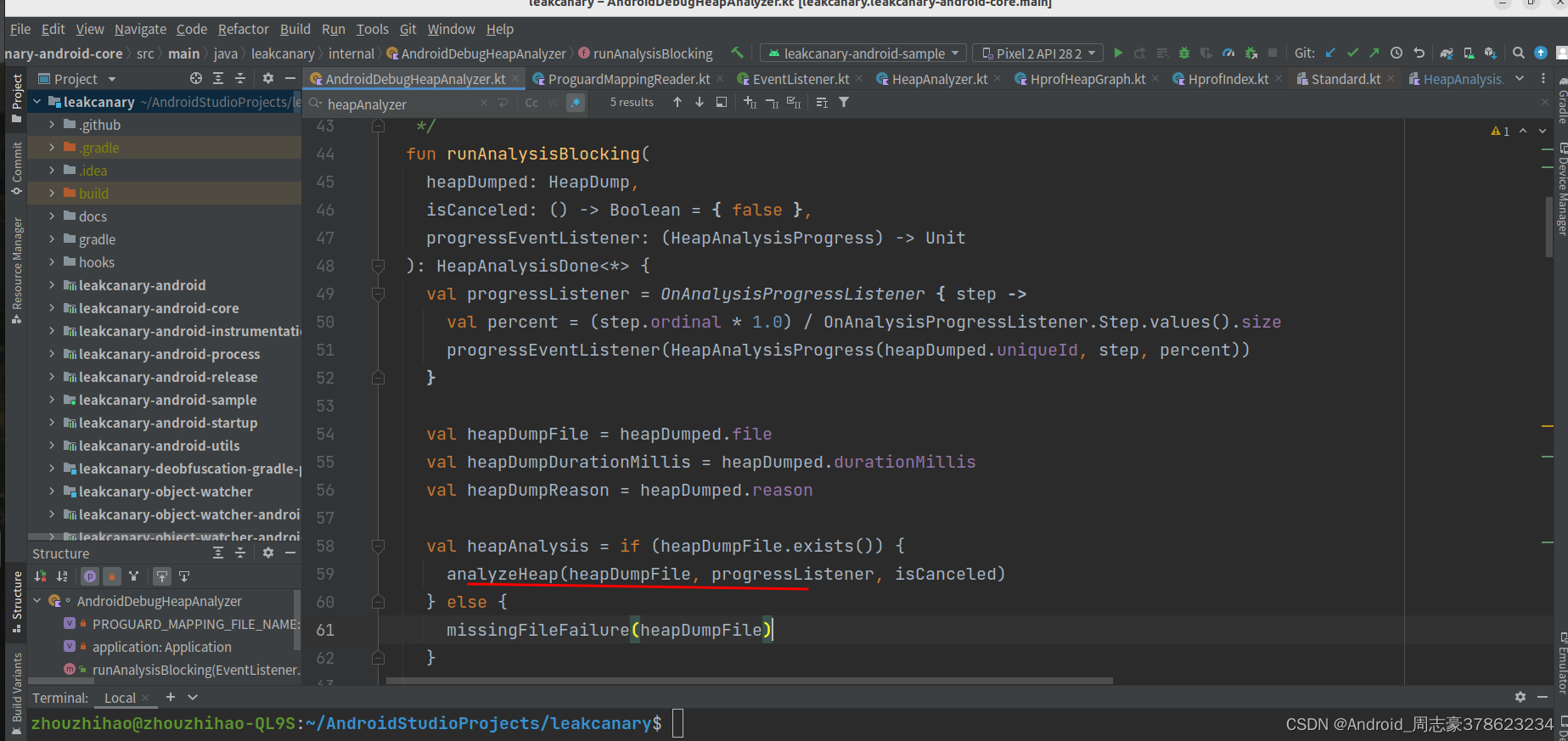Collapse the leakcanary root project node
The height and width of the screenshot is (741, 1568).
click(37, 102)
